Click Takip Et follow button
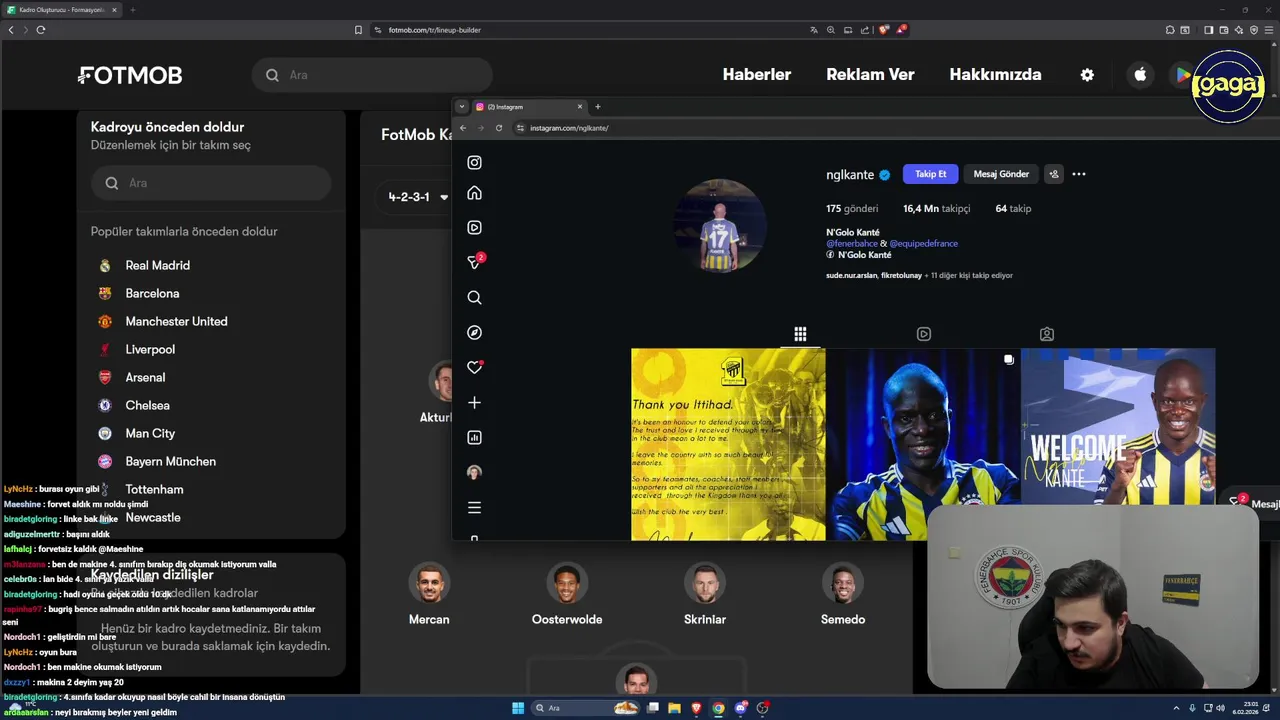The image size is (1280, 720). point(931,174)
